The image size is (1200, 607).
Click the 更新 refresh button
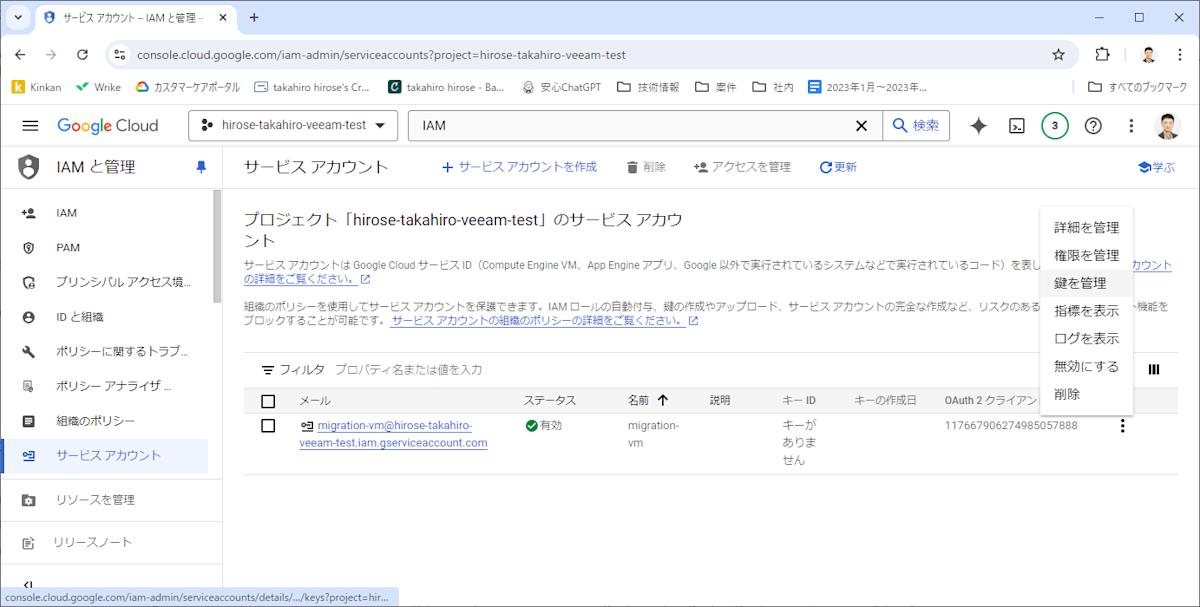coord(838,167)
